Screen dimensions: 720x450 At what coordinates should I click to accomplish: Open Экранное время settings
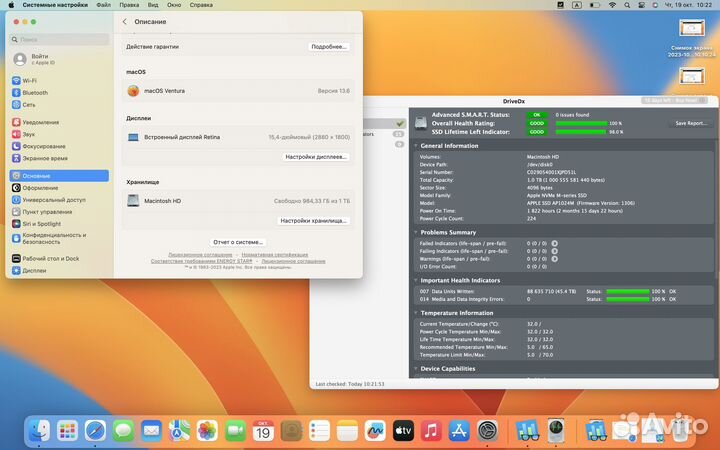coord(59,158)
